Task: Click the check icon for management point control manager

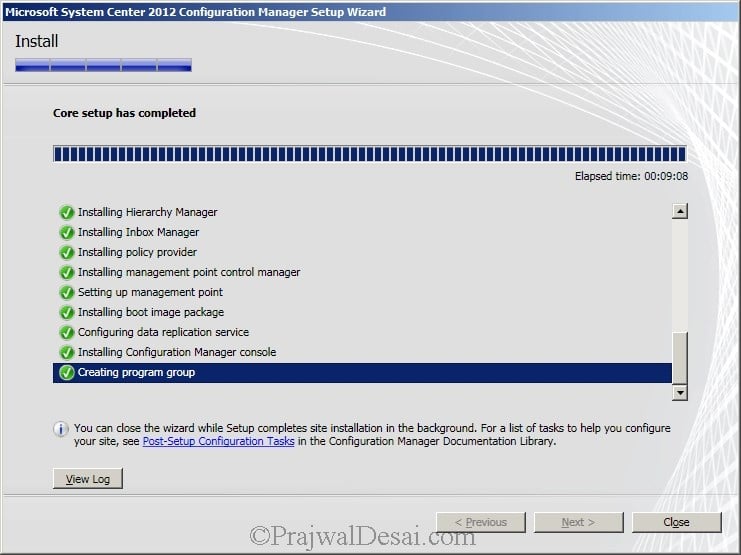Action: point(67,273)
